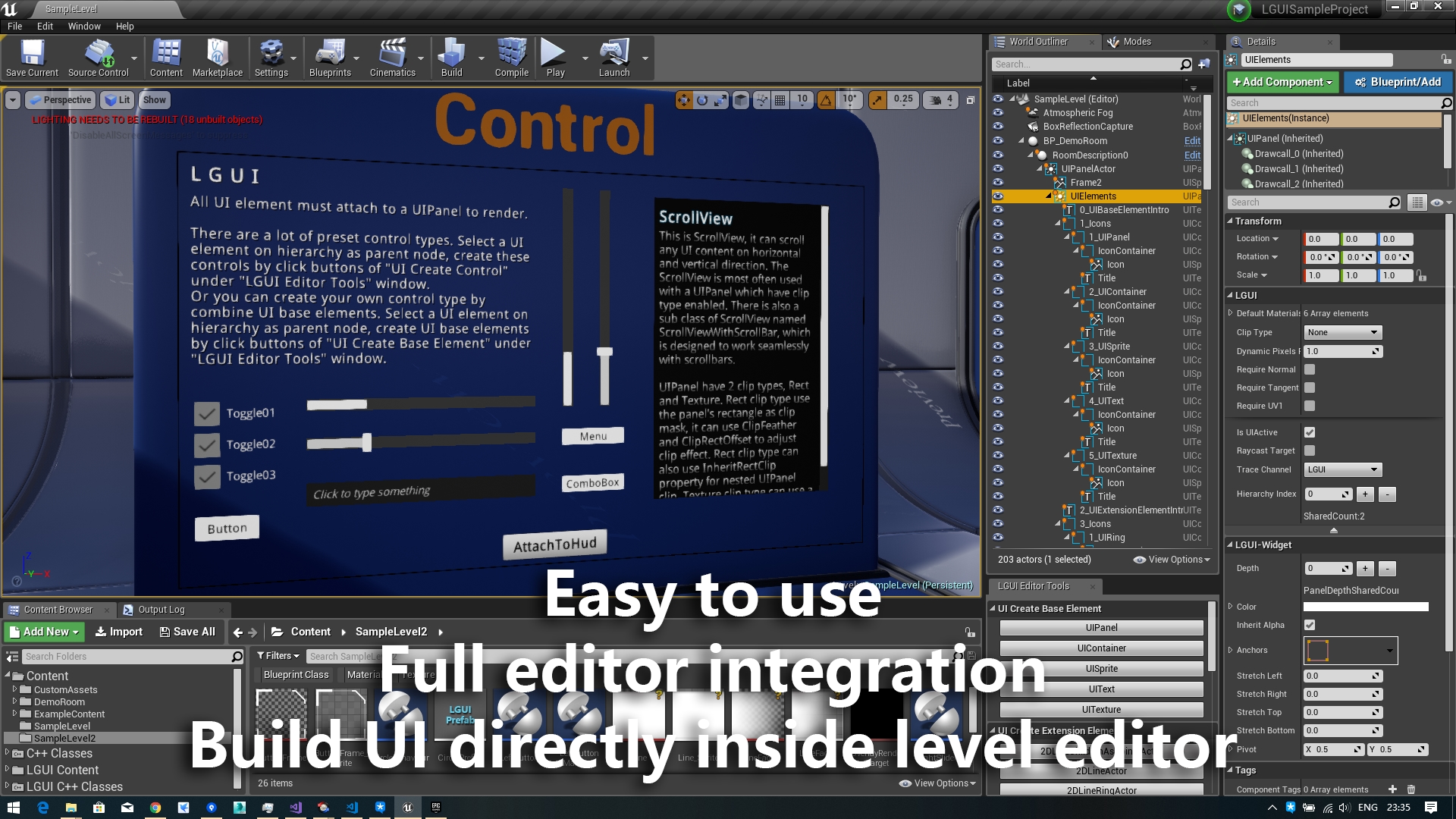Enable the Raycast Target checkbox
Screen dimensions: 1456x819
click(1310, 450)
